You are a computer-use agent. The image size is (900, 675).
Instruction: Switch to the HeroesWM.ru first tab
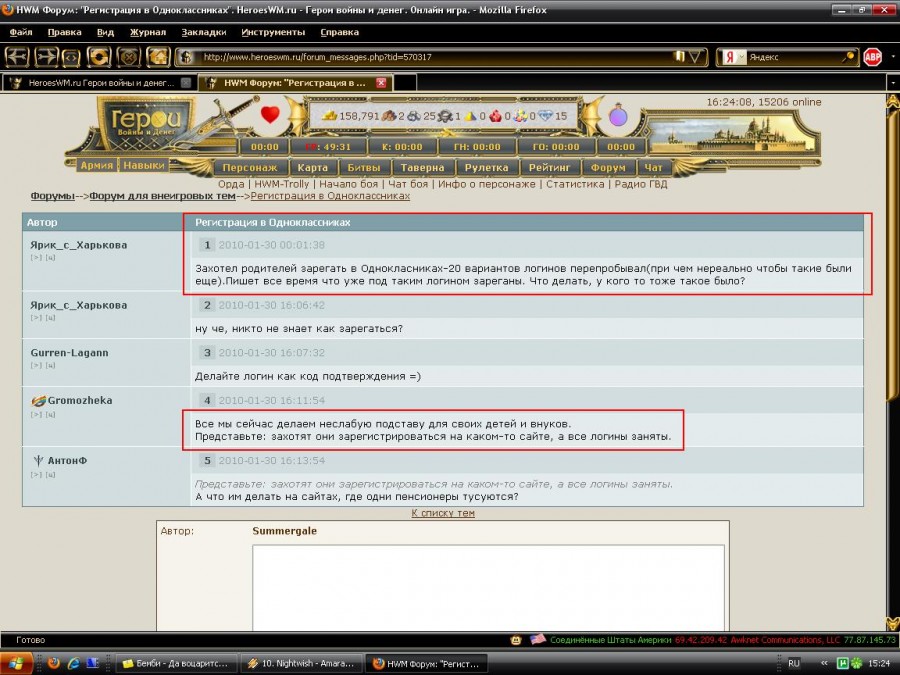click(x=90, y=83)
